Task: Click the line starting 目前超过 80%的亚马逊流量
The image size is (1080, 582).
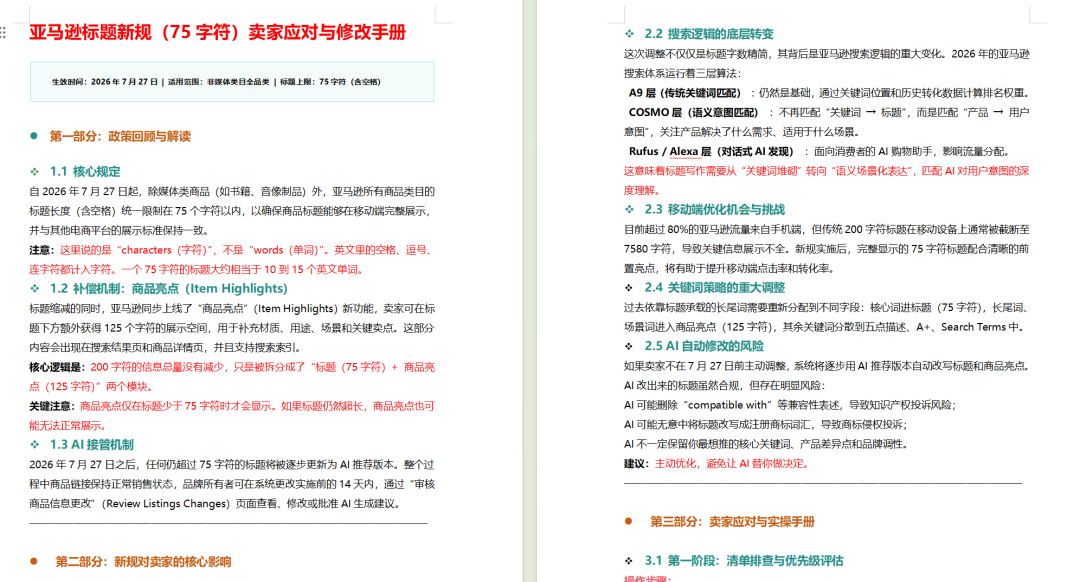Action: point(827,229)
